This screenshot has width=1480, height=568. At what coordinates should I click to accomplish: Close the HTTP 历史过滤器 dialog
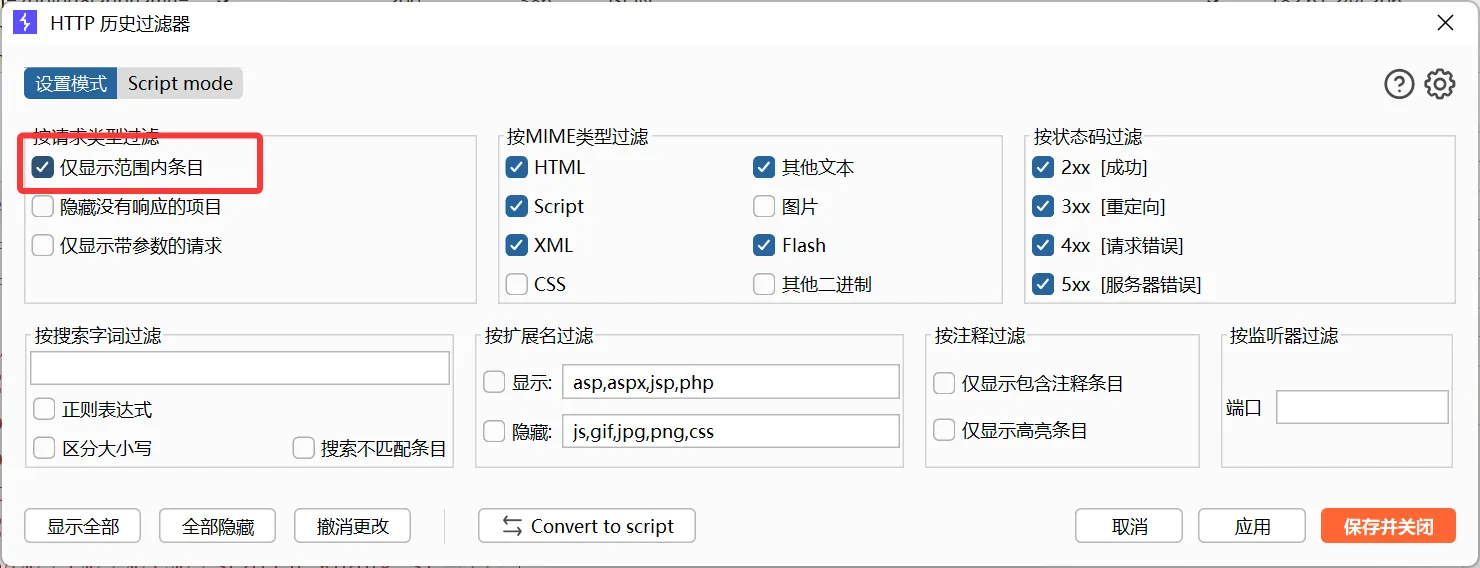(1445, 23)
